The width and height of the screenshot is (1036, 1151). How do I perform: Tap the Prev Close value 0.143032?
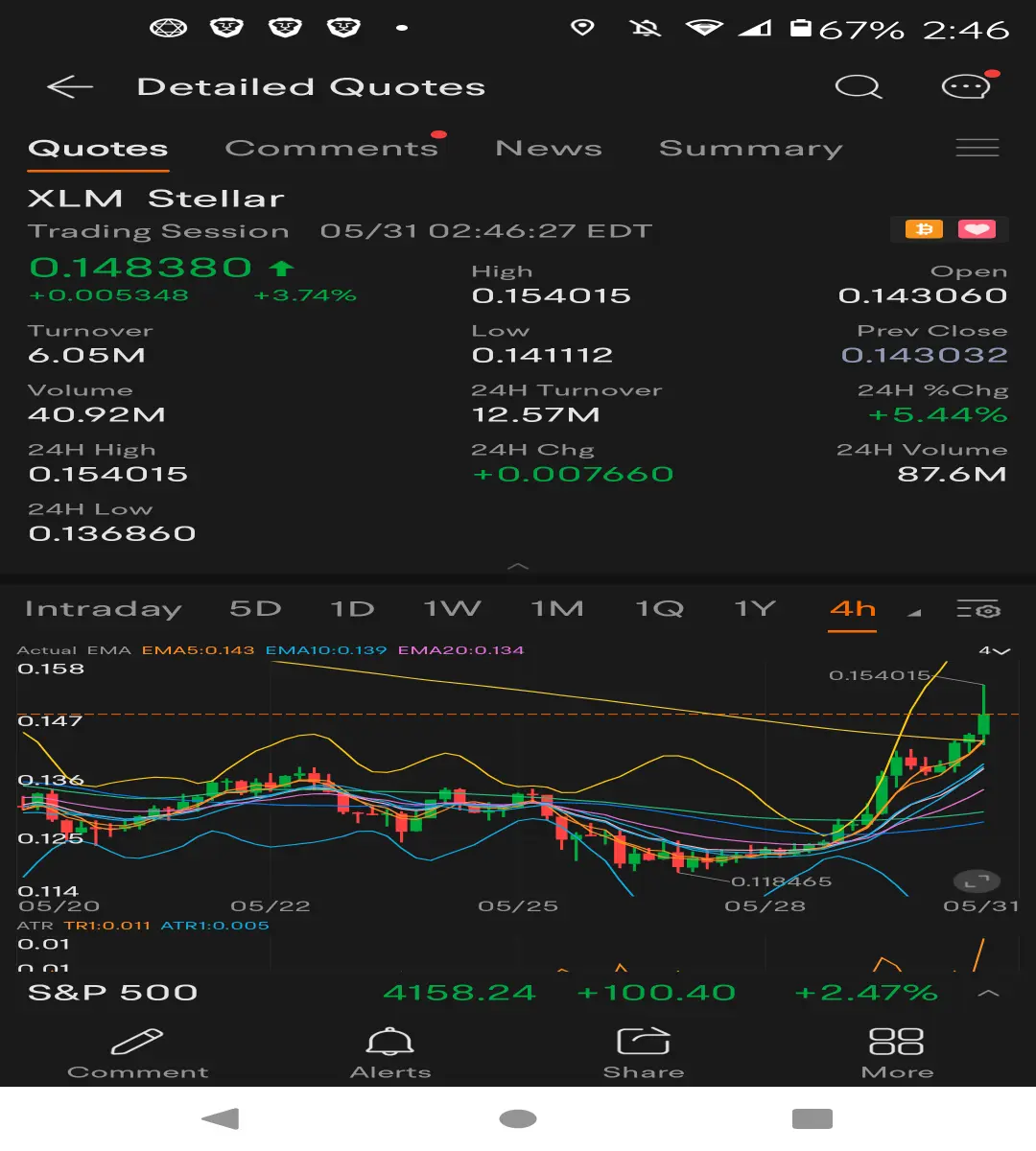point(925,355)
